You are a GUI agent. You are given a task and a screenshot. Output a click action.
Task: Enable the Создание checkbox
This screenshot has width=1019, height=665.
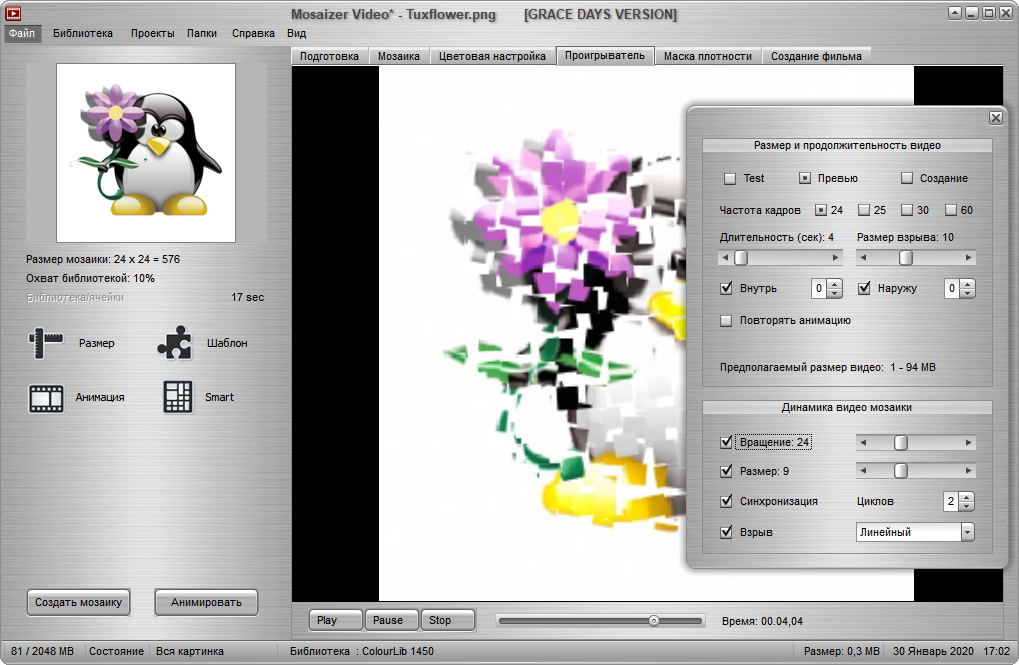click(x=907, y=178)
